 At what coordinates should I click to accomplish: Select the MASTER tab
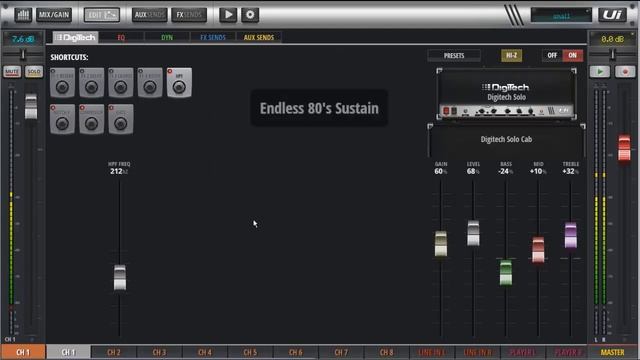click(612, 352)
